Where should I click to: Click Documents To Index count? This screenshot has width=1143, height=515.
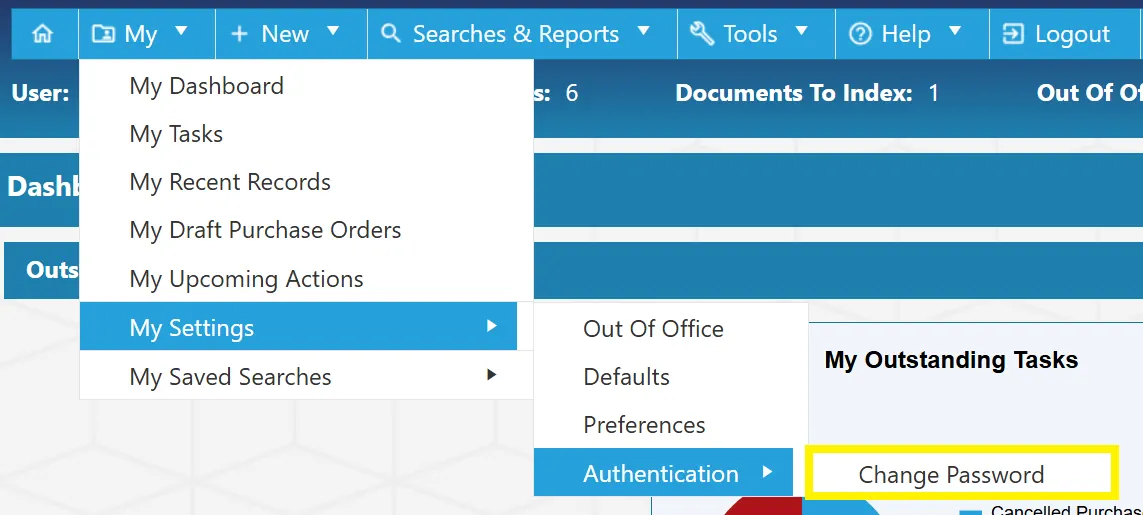933,93
